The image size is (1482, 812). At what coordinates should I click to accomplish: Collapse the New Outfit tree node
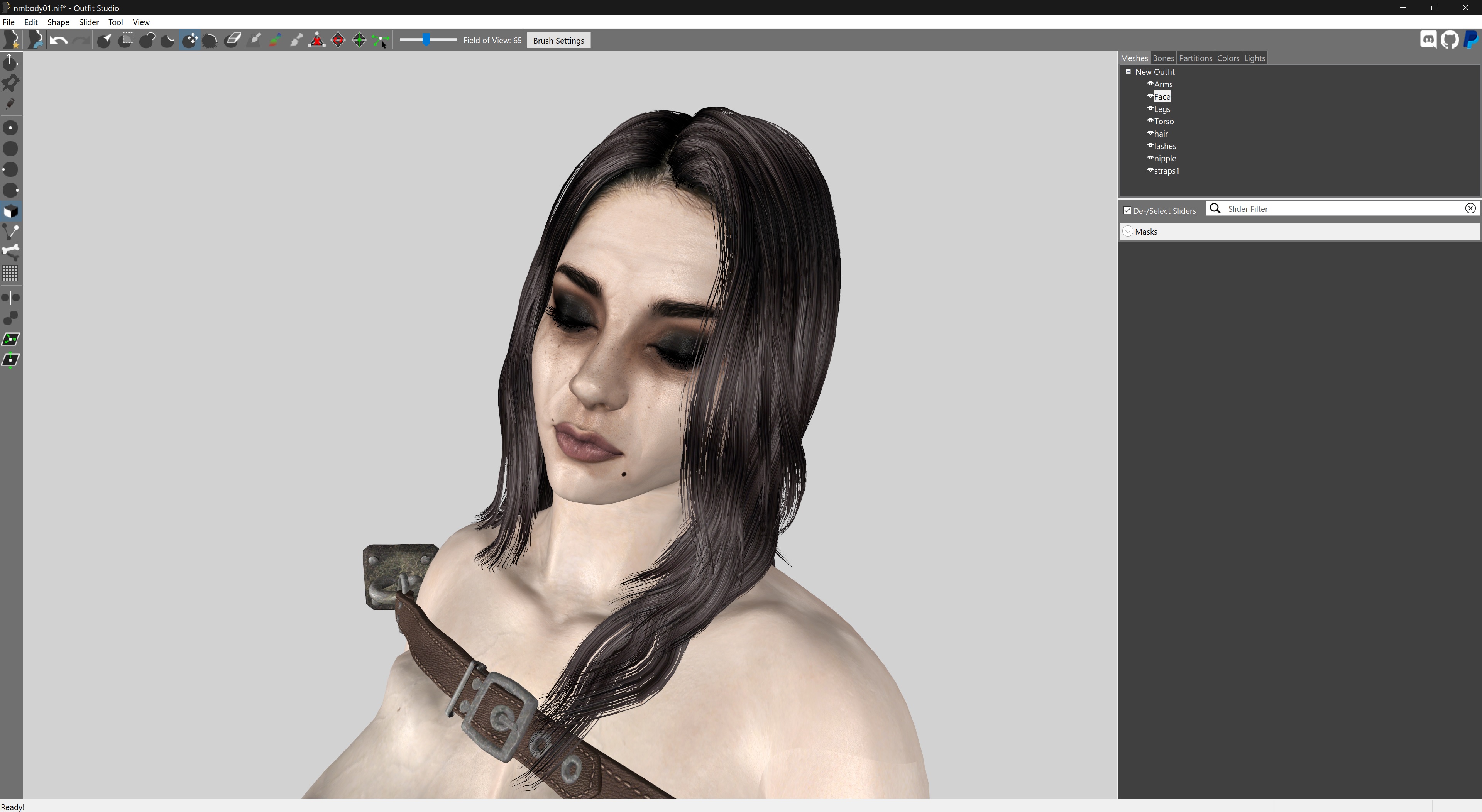1128,72
